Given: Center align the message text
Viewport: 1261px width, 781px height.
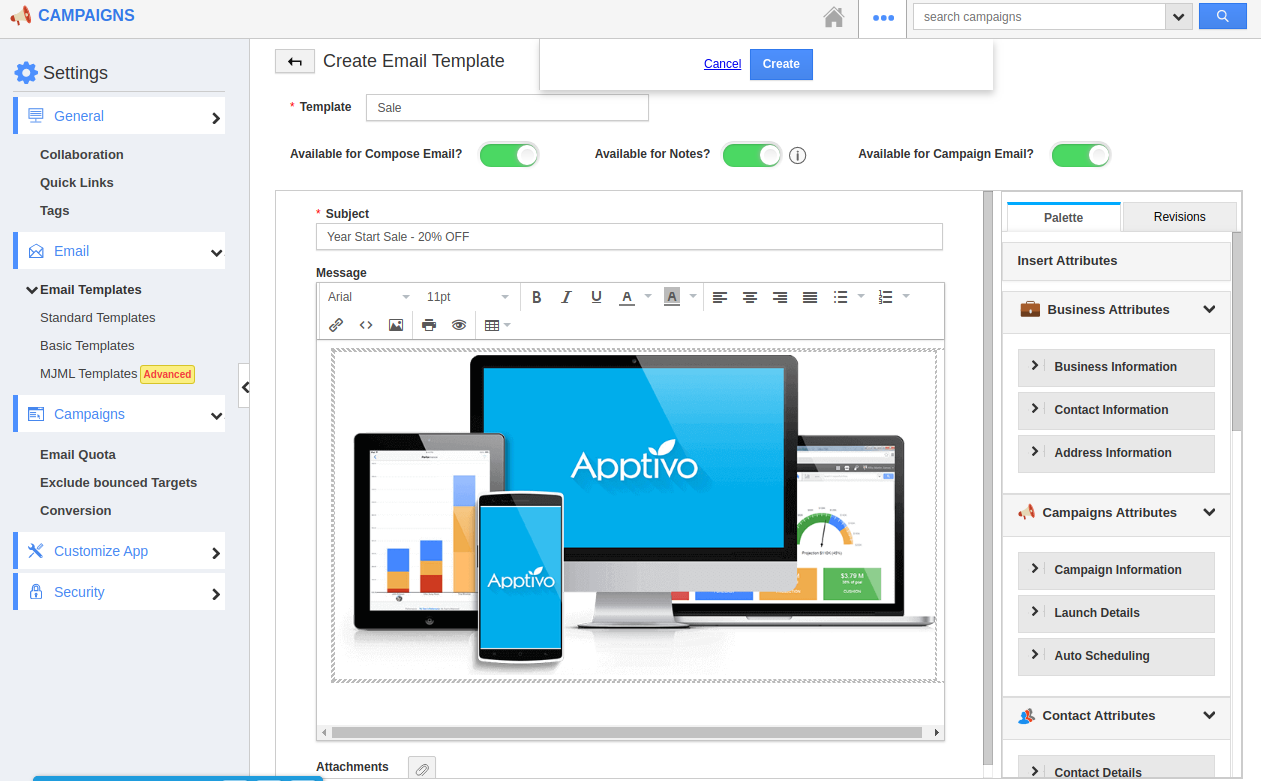Looking at the screenshot, I should (749, 297).
